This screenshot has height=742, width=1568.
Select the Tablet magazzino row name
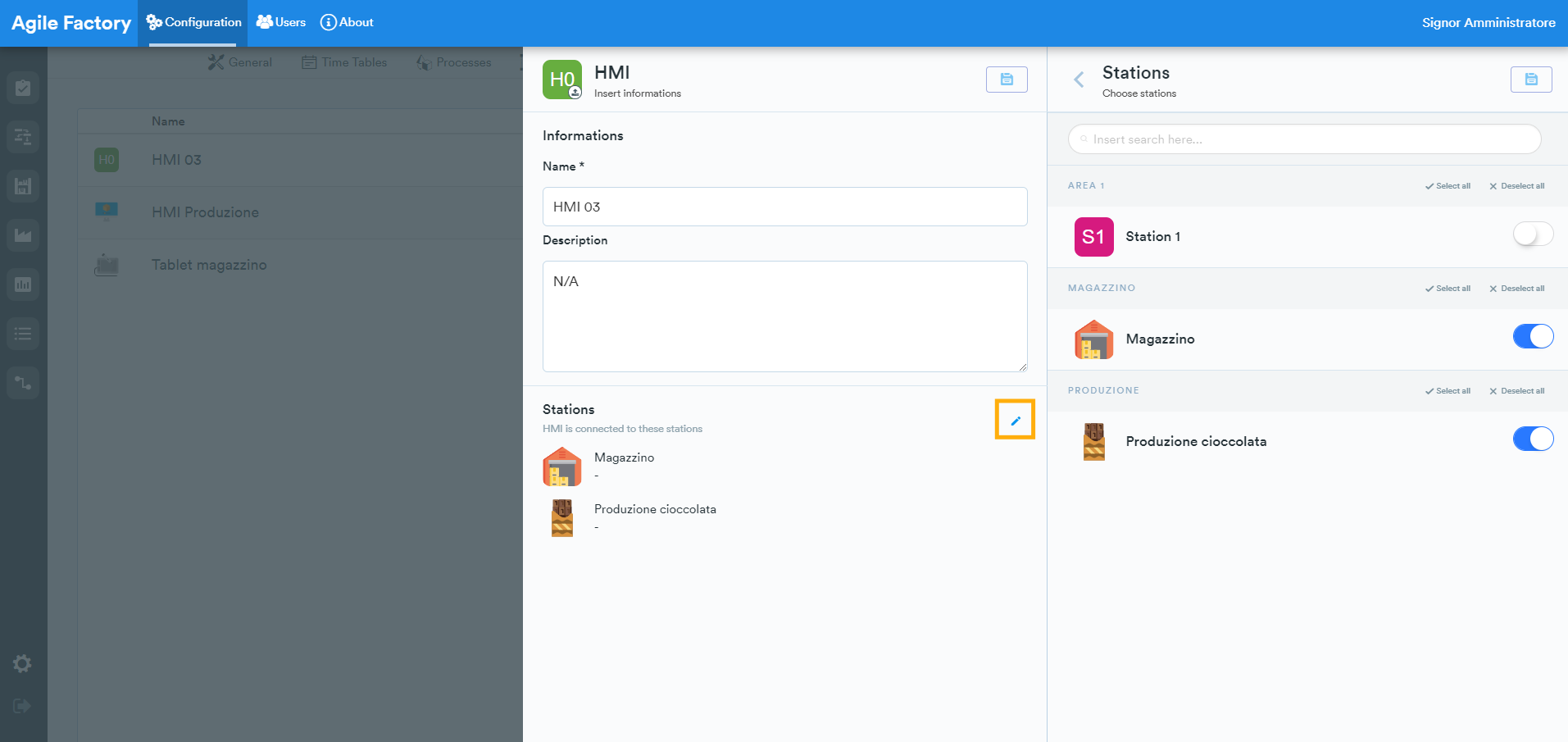point(209,265)
